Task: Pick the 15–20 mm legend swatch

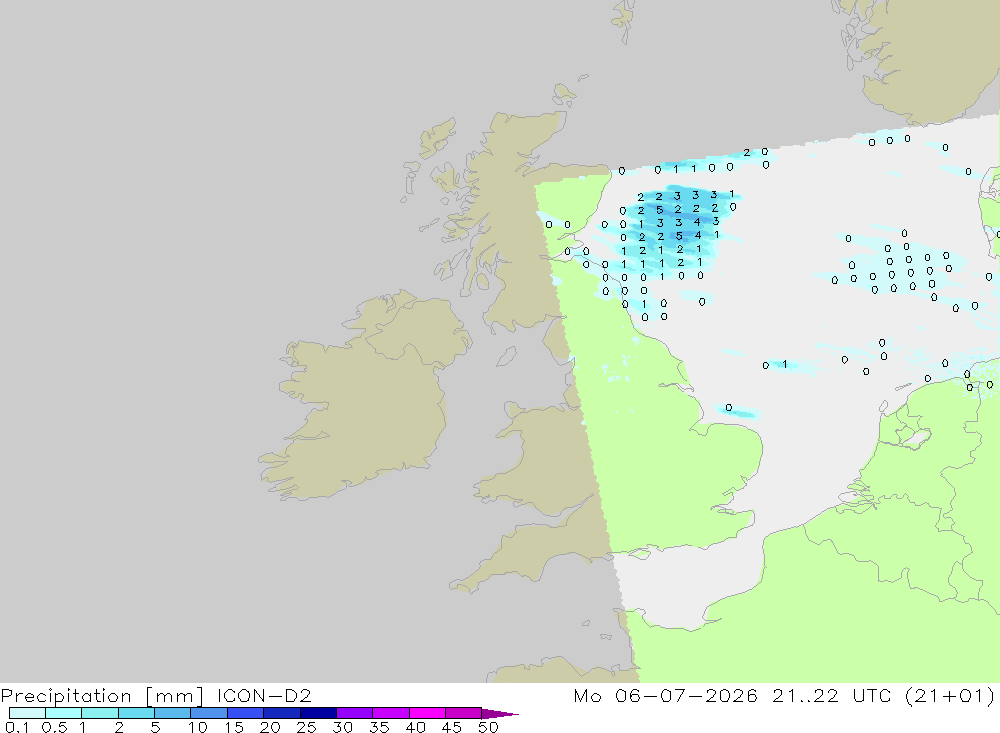Action: pos(246,713)
